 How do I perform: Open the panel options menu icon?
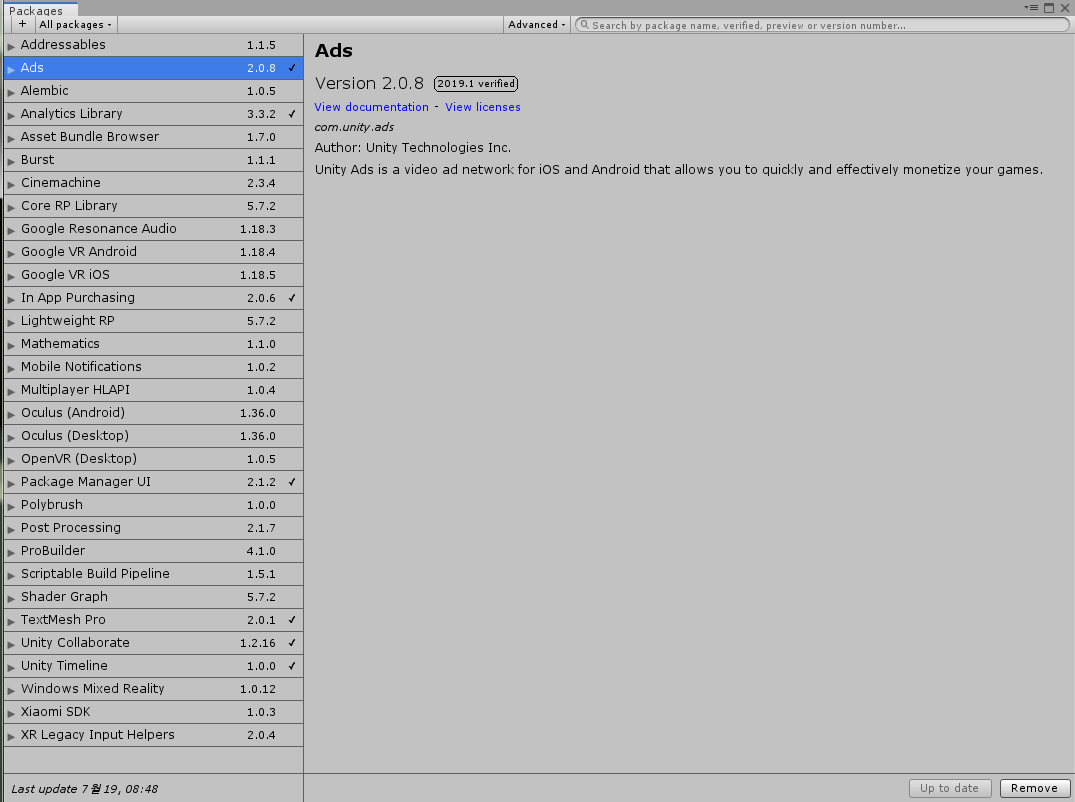coord(1031,8)
